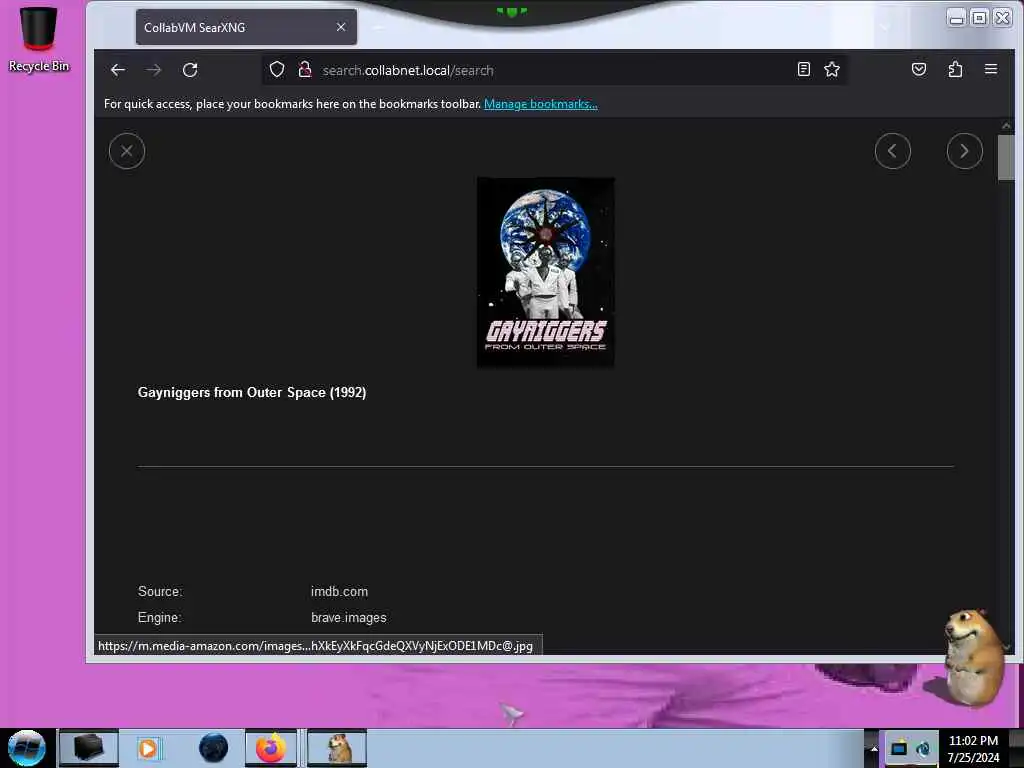Click the tray icon beside the clock
1024x768 pixels.
click(x=923, y=748)
